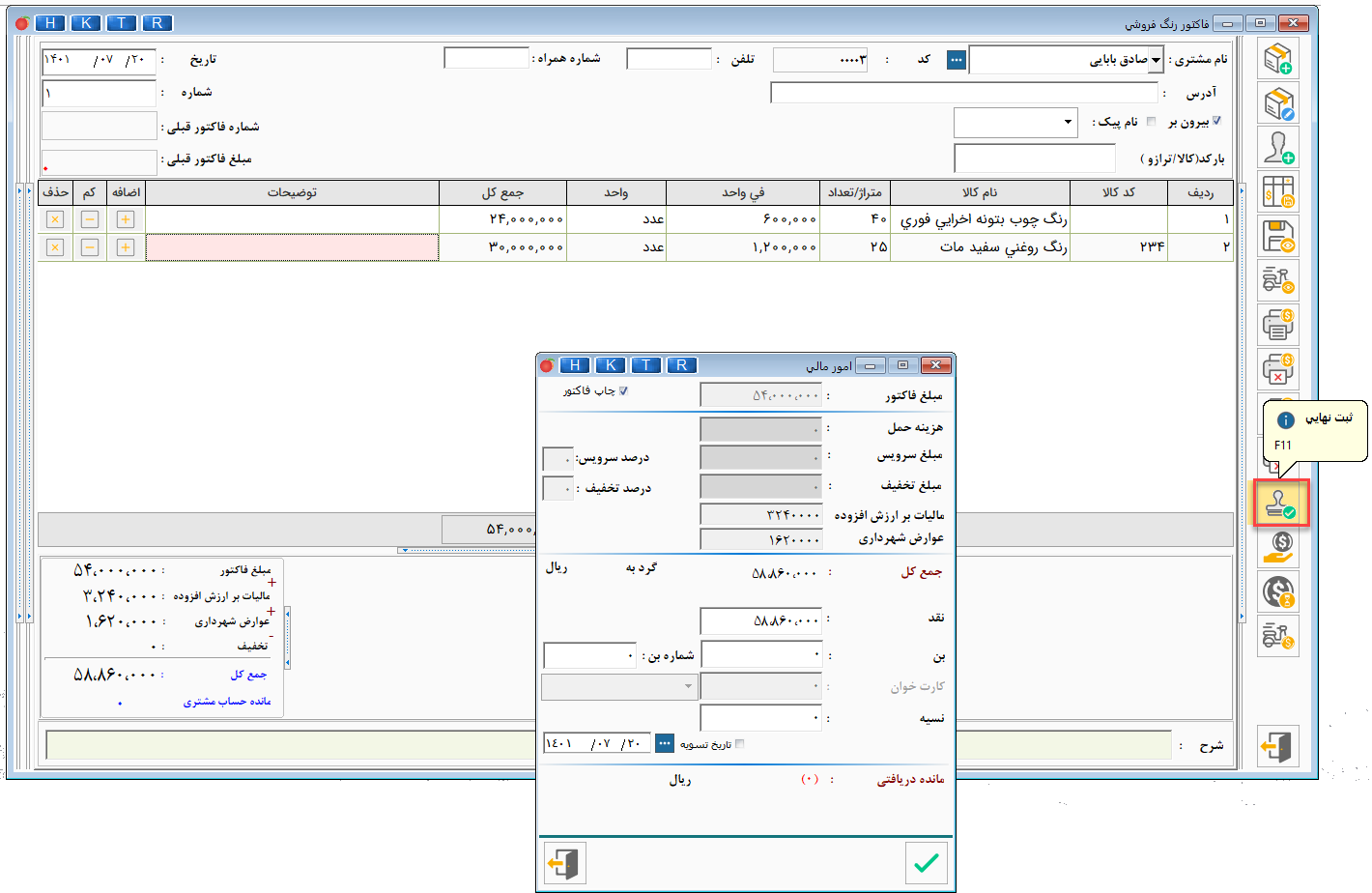Click the add customer person icon
The height and width of the screenshot is (893, 1372).
coord(1278,148)
